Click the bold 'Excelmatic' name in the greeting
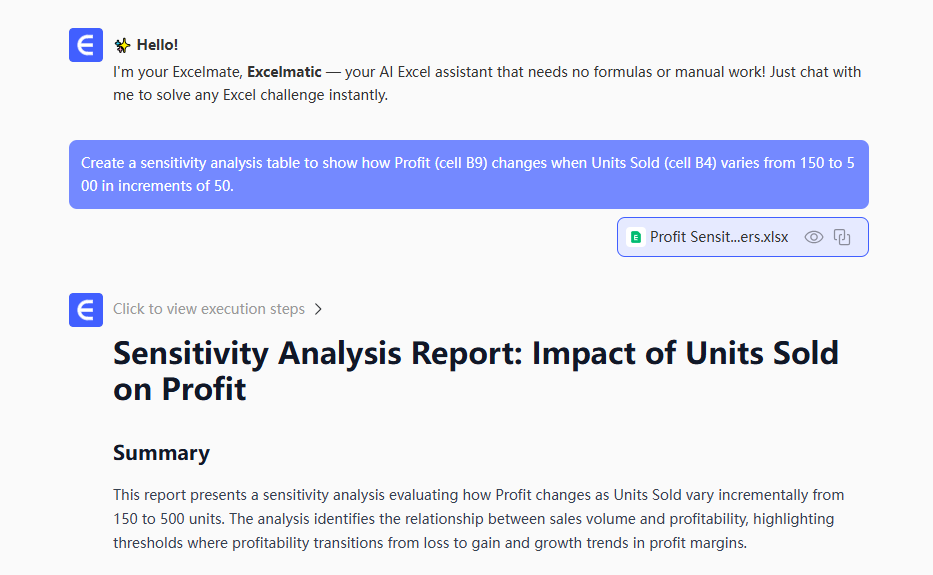 [x=284, y=72]
